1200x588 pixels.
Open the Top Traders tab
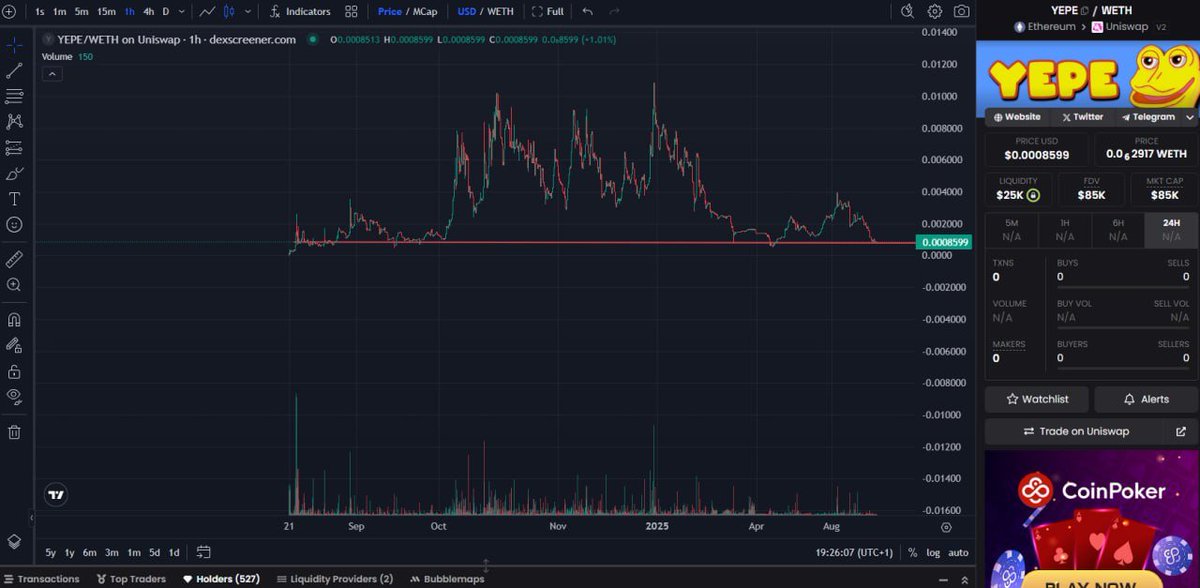[x=130, y=579]
